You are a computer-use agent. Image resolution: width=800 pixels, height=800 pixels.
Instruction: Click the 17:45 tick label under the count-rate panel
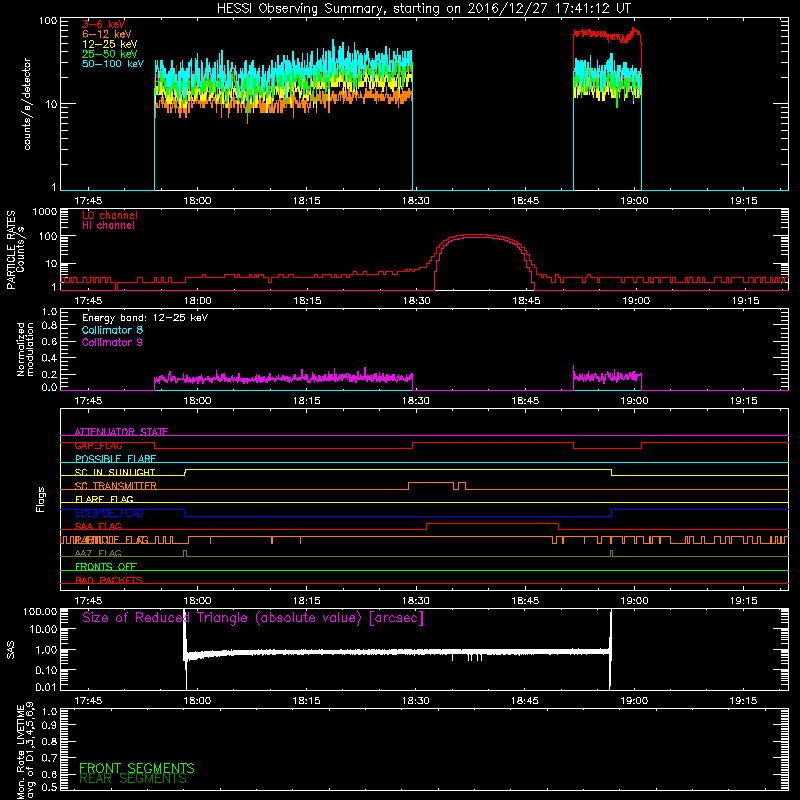pos(88,201)
